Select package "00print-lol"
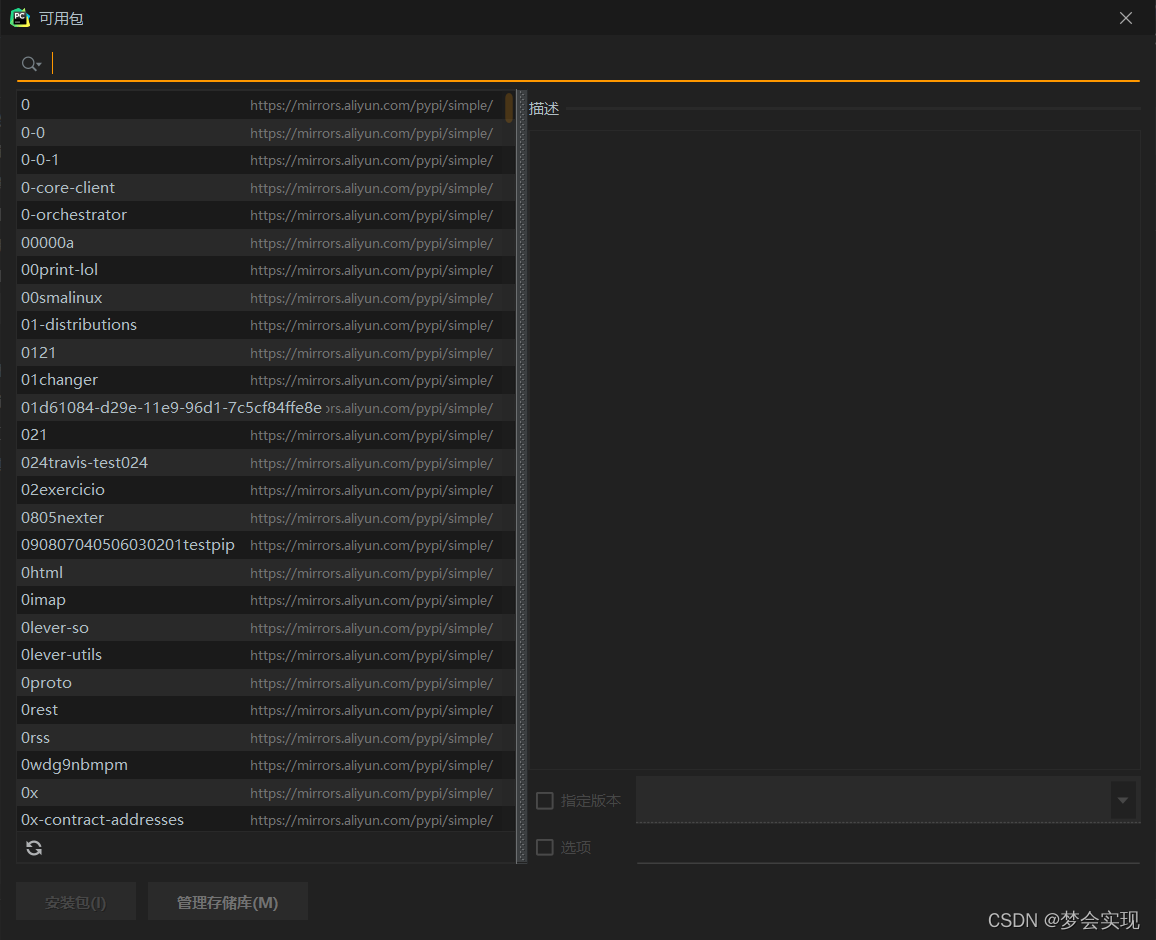1156x940 pixels. point(265,270)
